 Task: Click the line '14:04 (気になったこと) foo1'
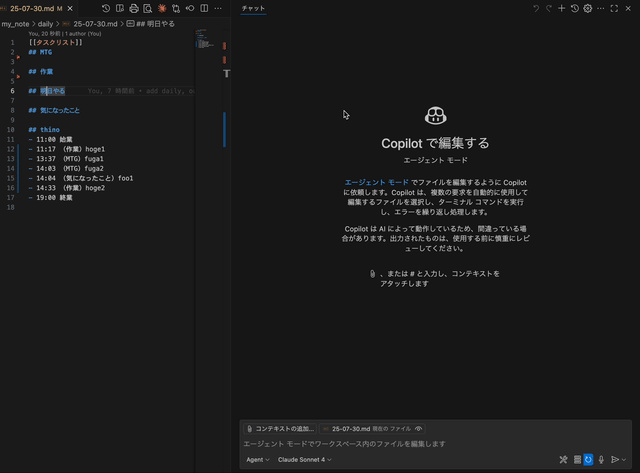[x=81, y=178]
